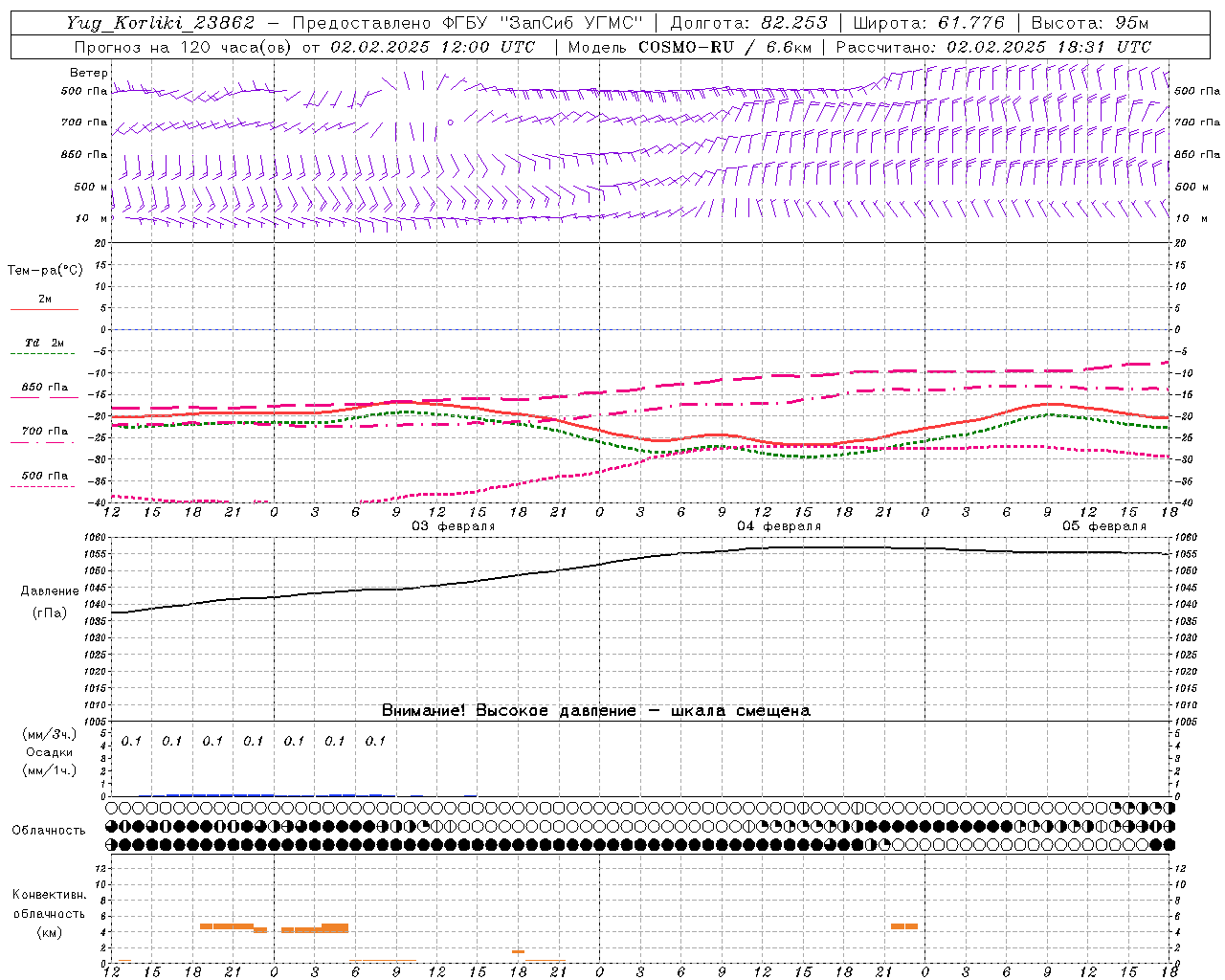This screenshot has height=980, width=1225.
Task: Click the provider text ФГБУ "ЗапСиб УГМС"
Action: click(x=543, y=23)
